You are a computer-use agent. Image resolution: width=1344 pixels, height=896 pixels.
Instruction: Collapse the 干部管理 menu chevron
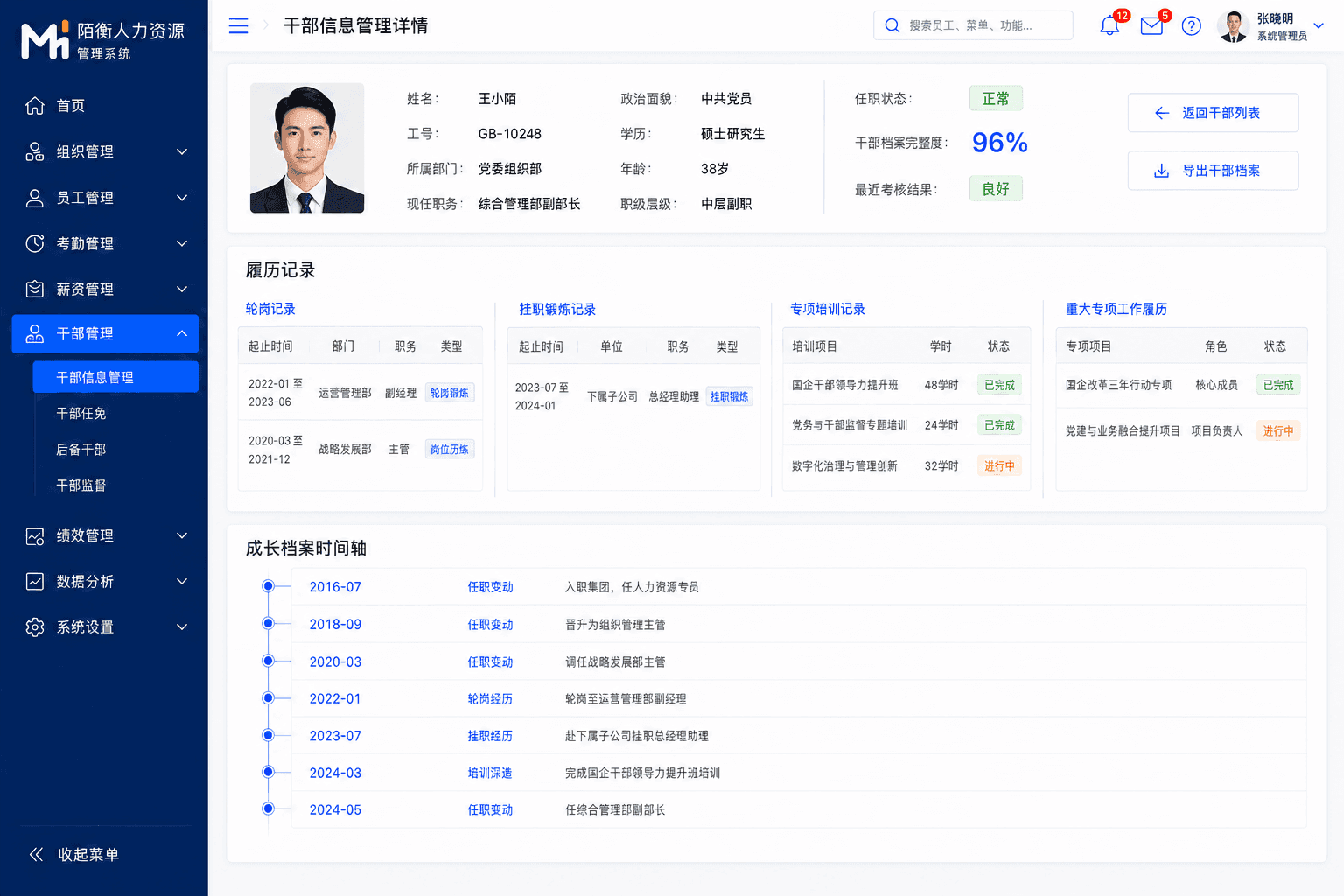[182, 333]
